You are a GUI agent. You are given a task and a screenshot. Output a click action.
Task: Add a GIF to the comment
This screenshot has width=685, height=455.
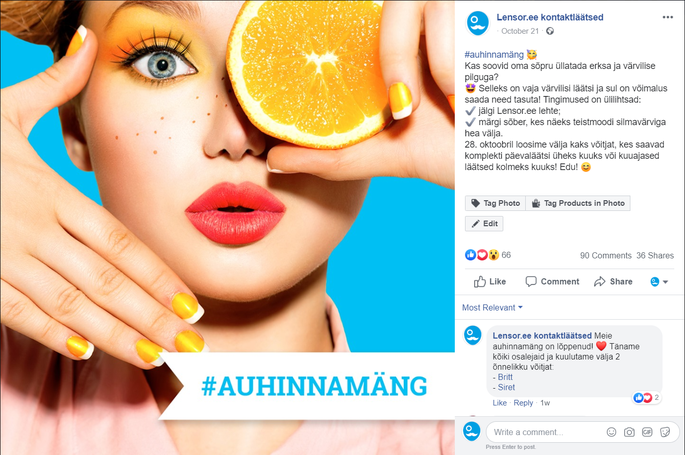[x=647, y=432]
